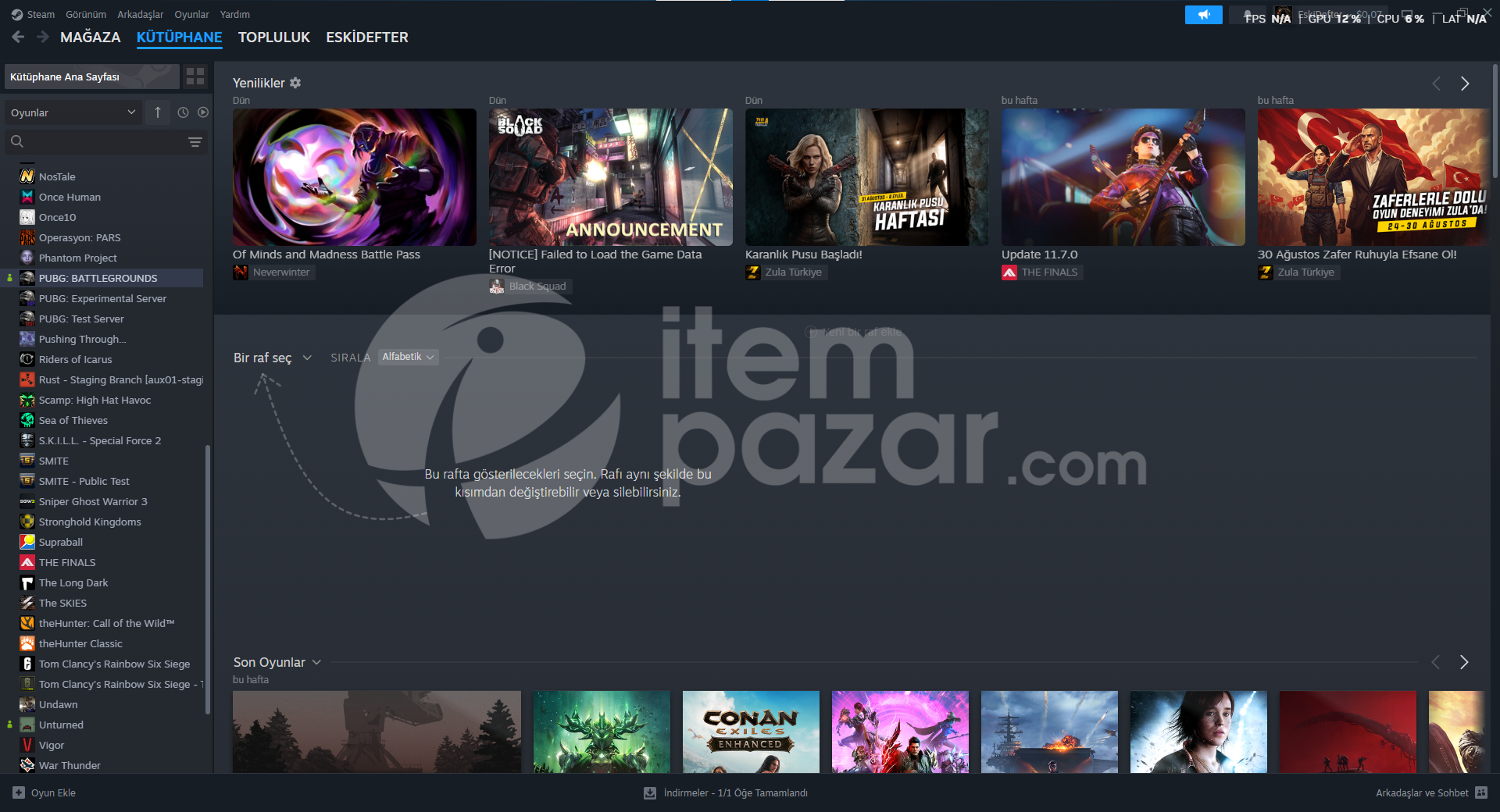Switch to the MAĞAZA tab
The width and height of the screenshot is (1500, 812).
(x=91, y=37)
